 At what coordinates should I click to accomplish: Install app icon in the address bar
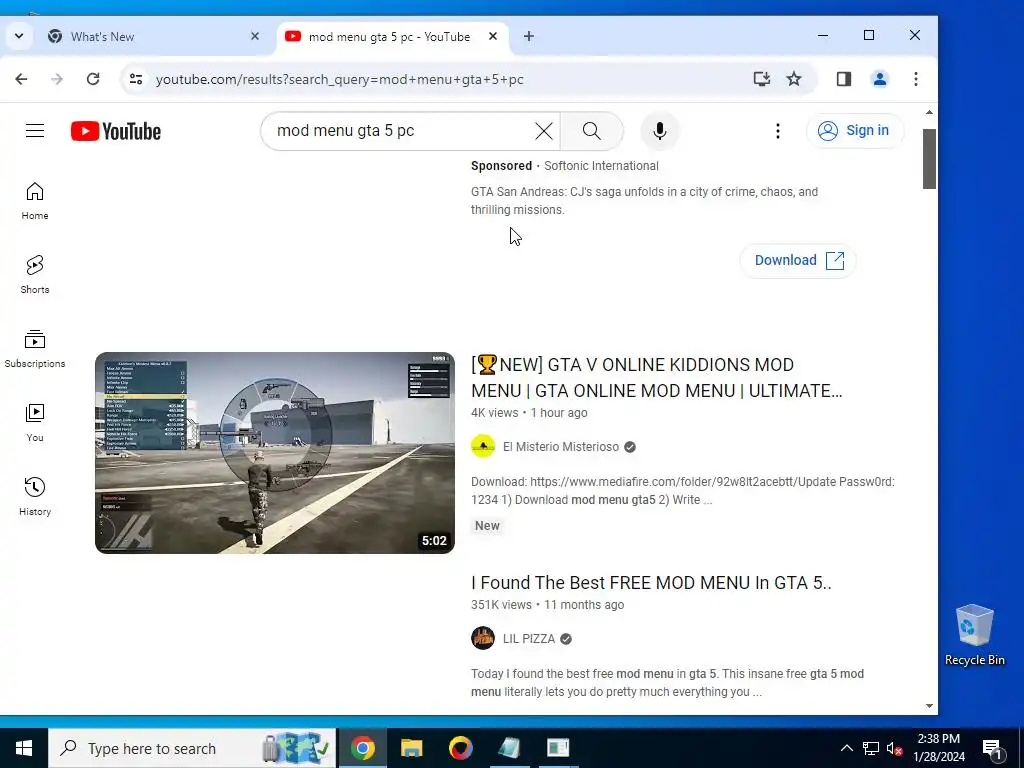pyautogui.click(x=761, y=79)
